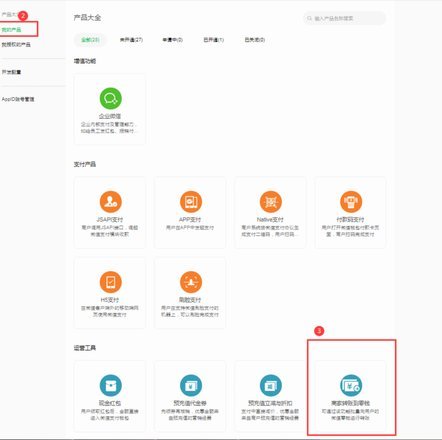Image resolution: width=442 pixels, height=440 pixels.
Task: Click the description text under Native支付
Action: [270, 231]
